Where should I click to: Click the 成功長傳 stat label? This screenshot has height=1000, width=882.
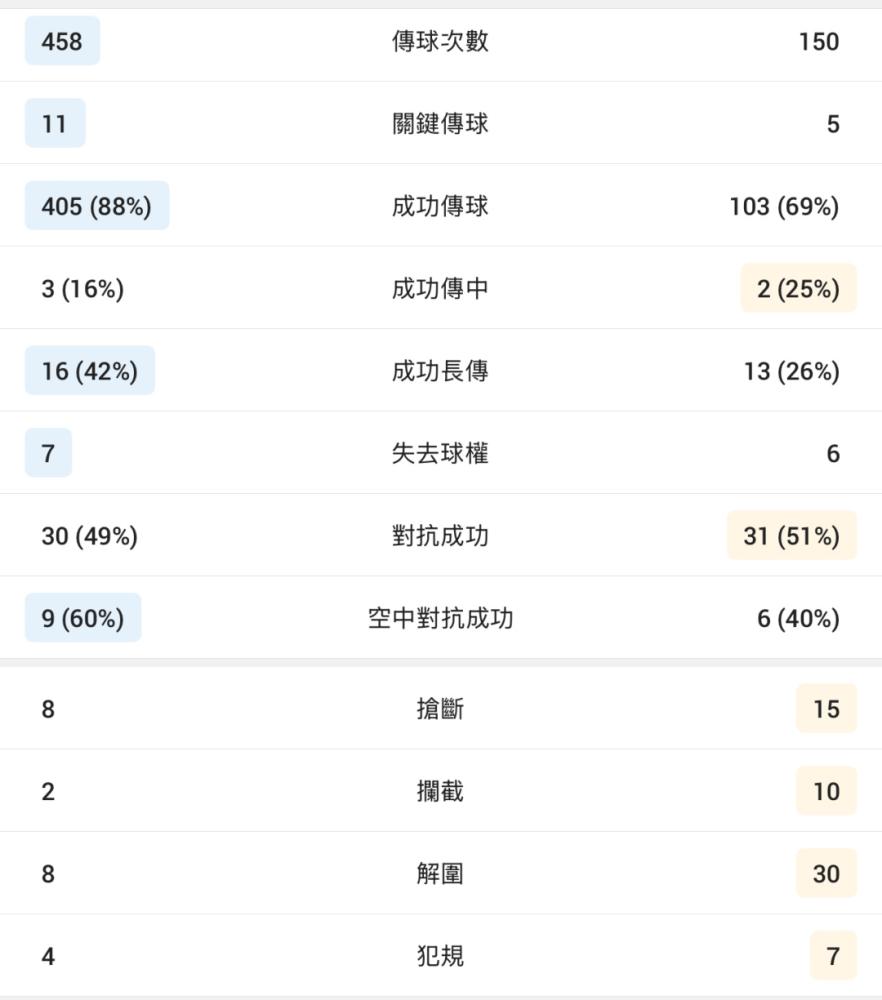(440, 371)
